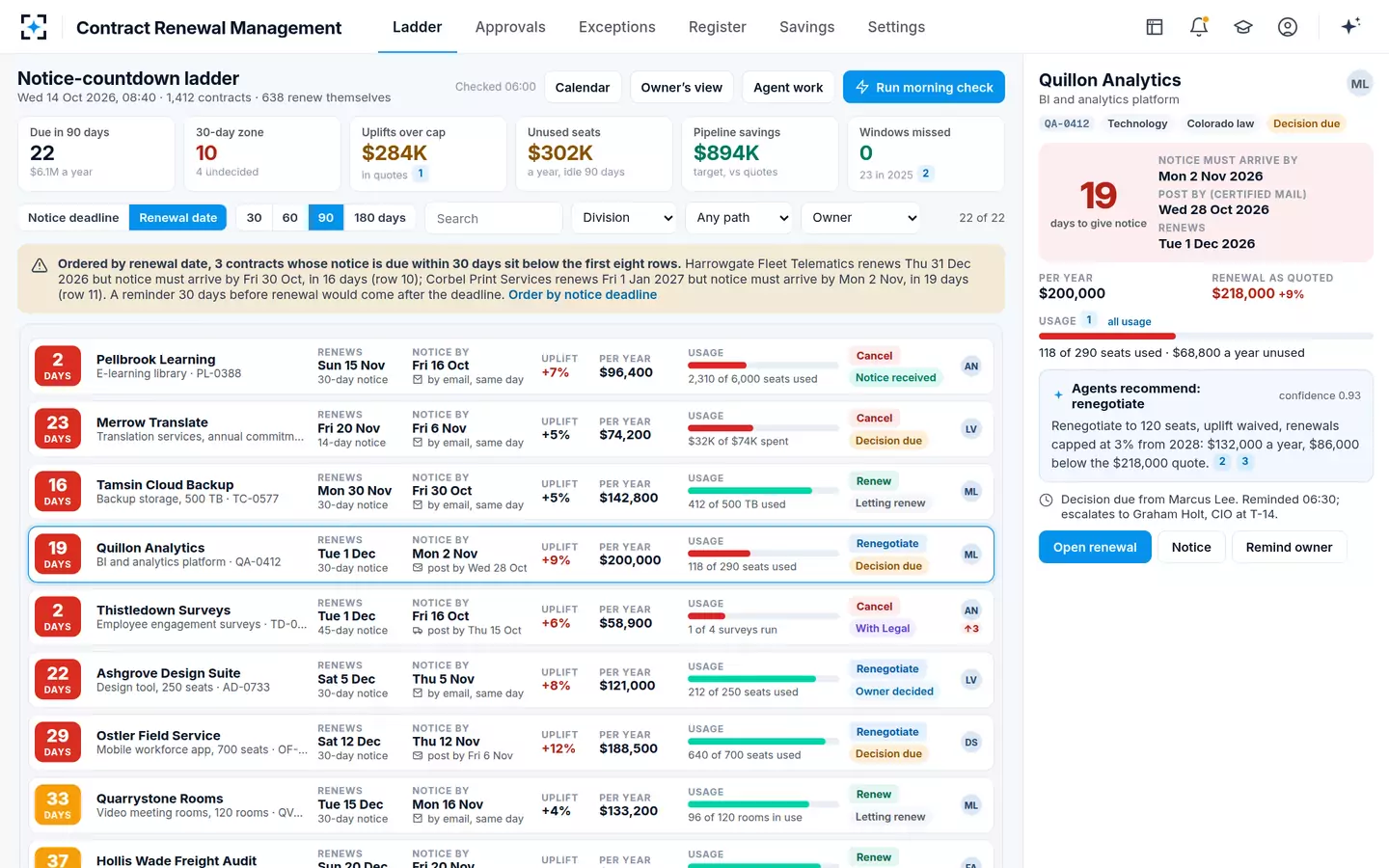Image resolution: width=1389 pixels, height=868 pixels.
Task: Click the ML avatar in the Quillon Analytics panel
Action: (x=1359, y=84)
